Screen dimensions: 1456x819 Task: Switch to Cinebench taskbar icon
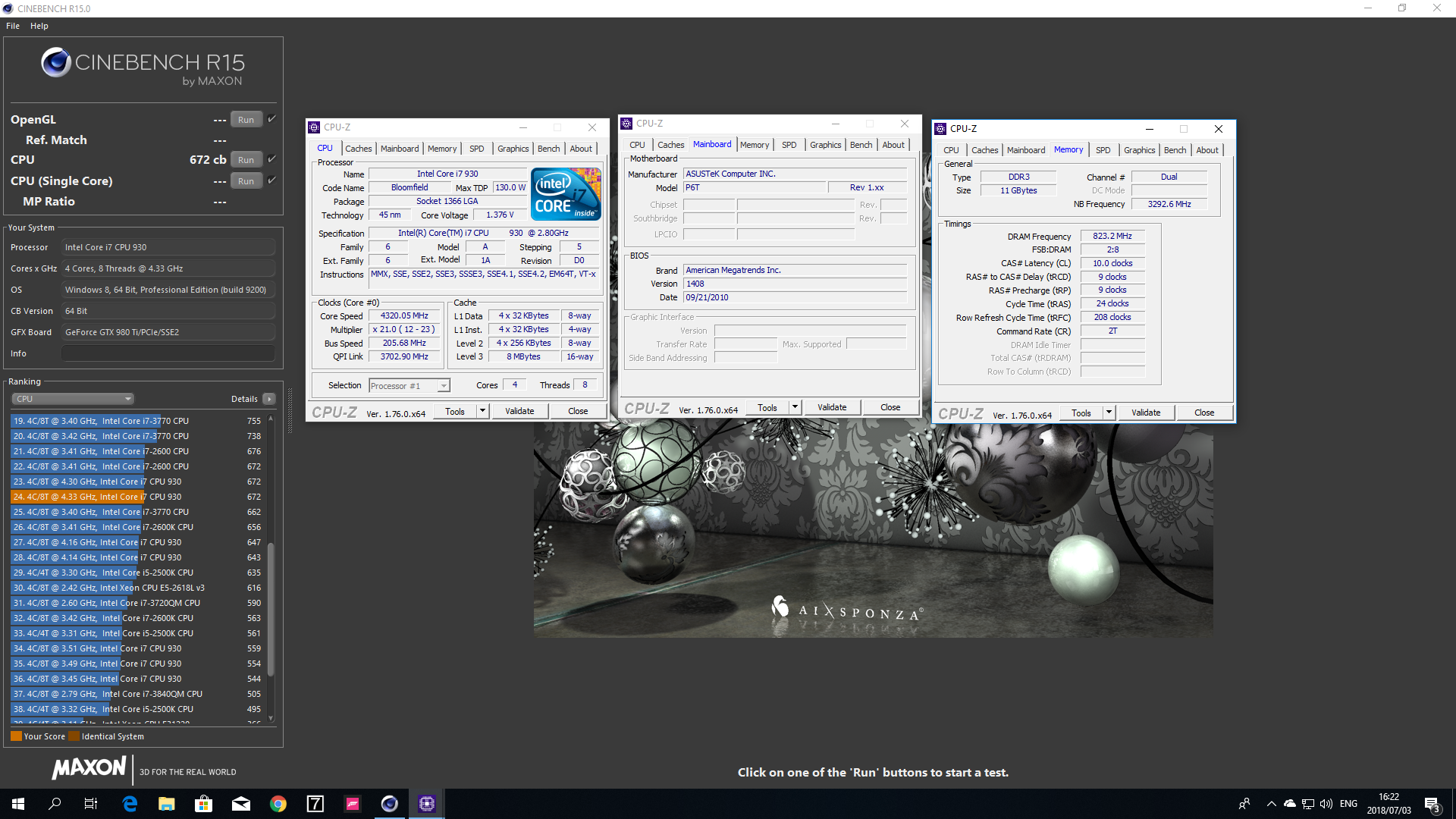(x=390, y=804)
